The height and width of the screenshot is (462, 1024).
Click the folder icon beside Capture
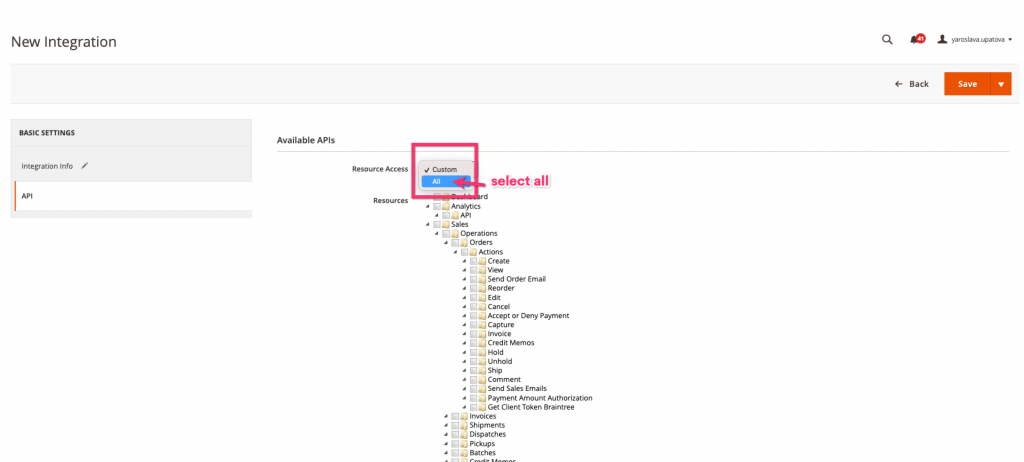coord(483,325)
